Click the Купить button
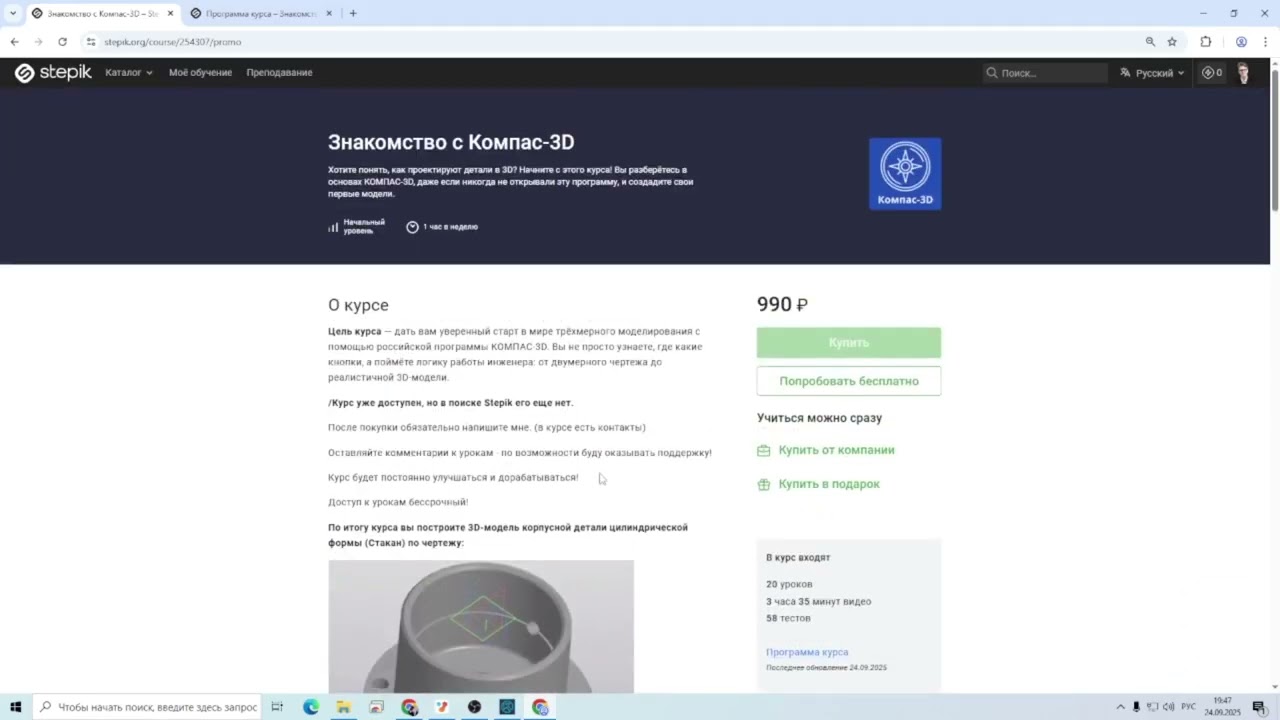The height and width of the screenshot is (720, 1280). 849,343
